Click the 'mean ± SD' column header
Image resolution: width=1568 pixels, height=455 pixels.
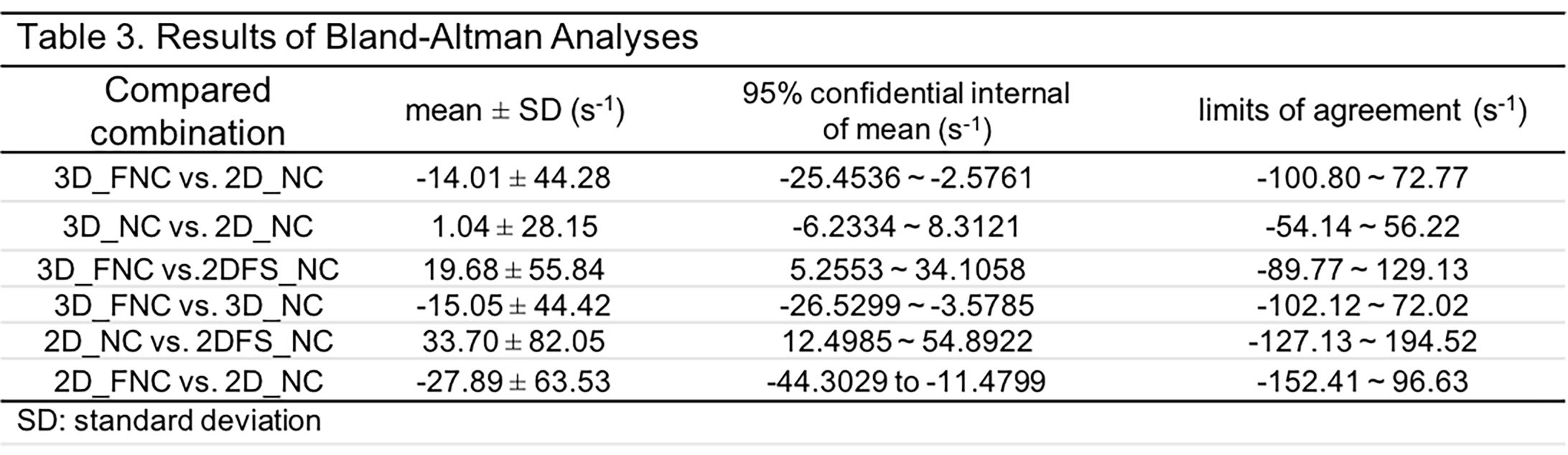click(x=515, y=111)
